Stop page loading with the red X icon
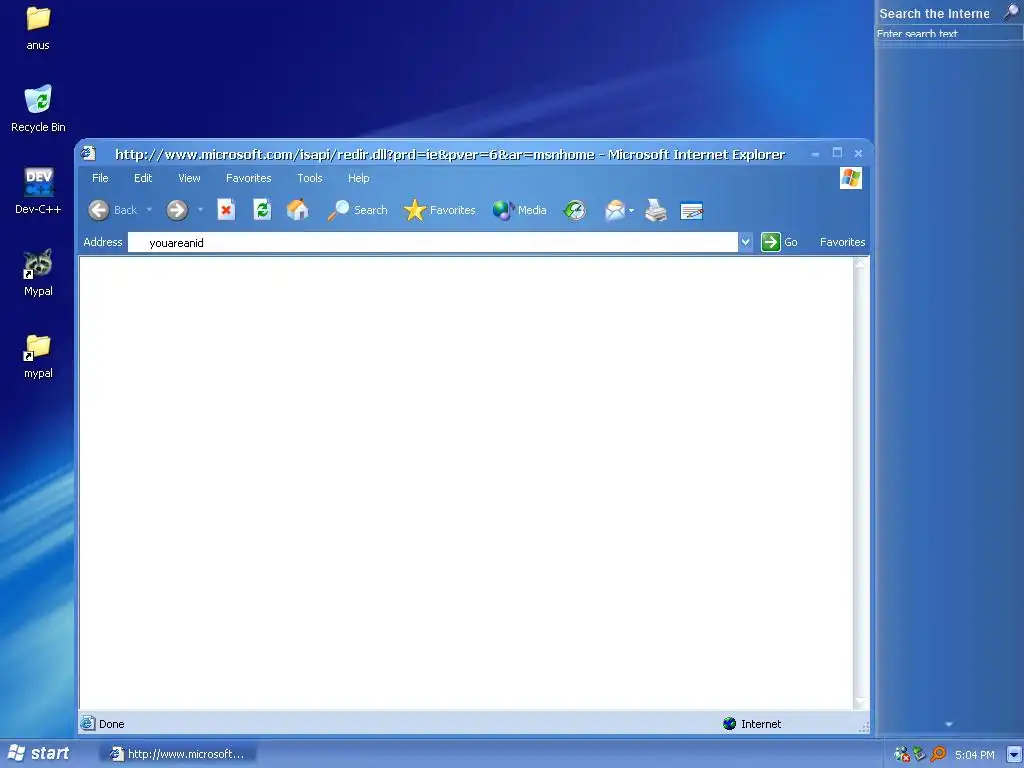Screen dimensions: 1024x768 pos(226,210)
